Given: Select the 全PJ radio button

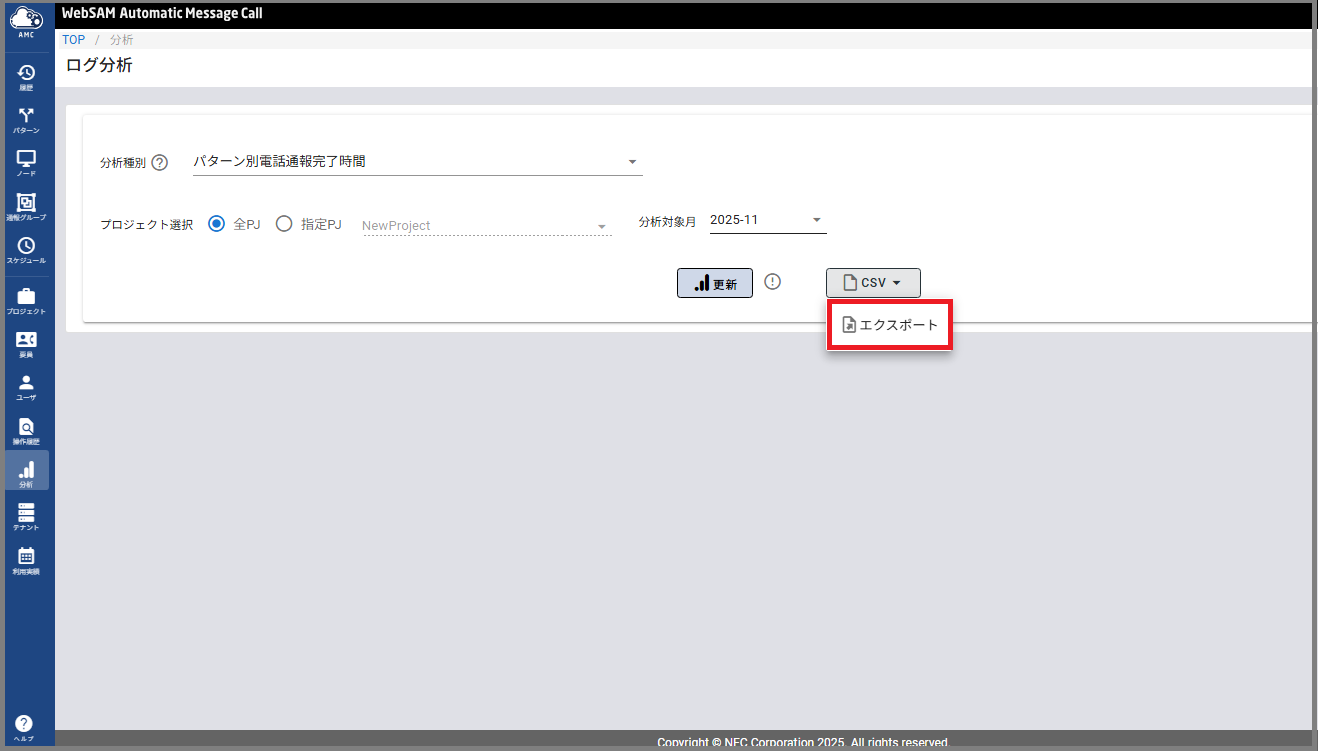Looking at the screenshot, I should click(x=216, y=224).
